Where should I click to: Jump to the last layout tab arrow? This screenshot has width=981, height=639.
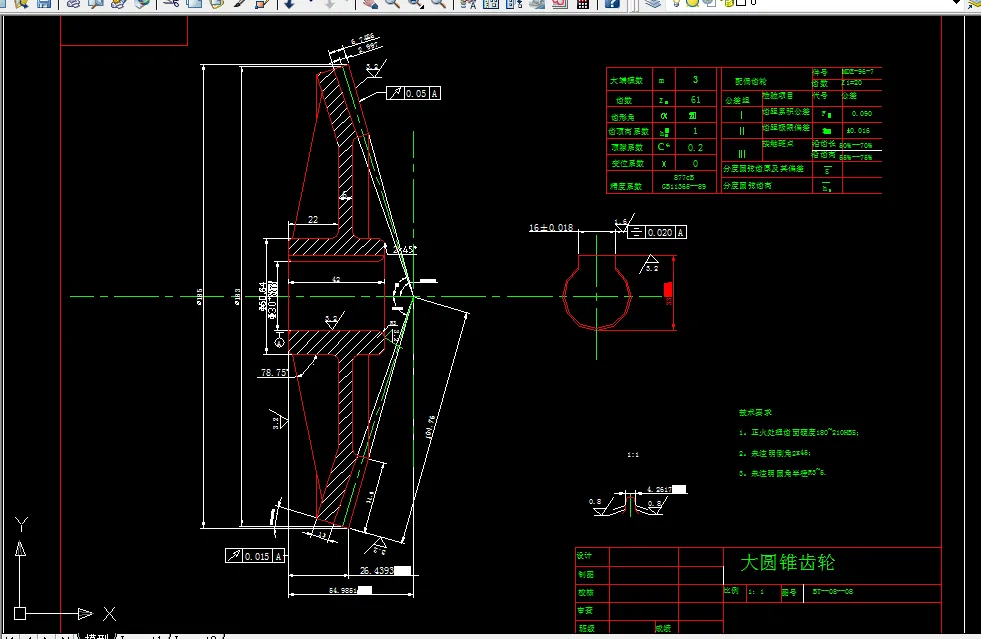65,636
